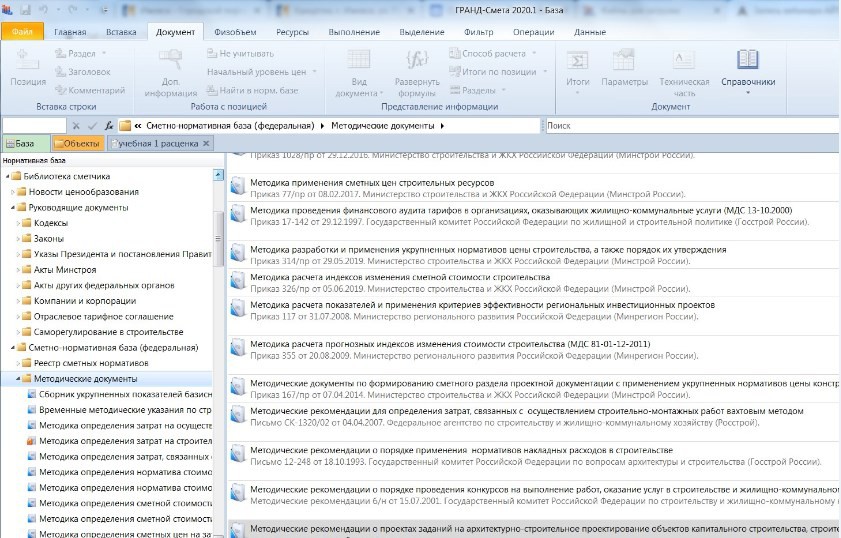Collapse the Руководящие документы folder
Screen dimensions: 841x538
(x=13, y=208)
